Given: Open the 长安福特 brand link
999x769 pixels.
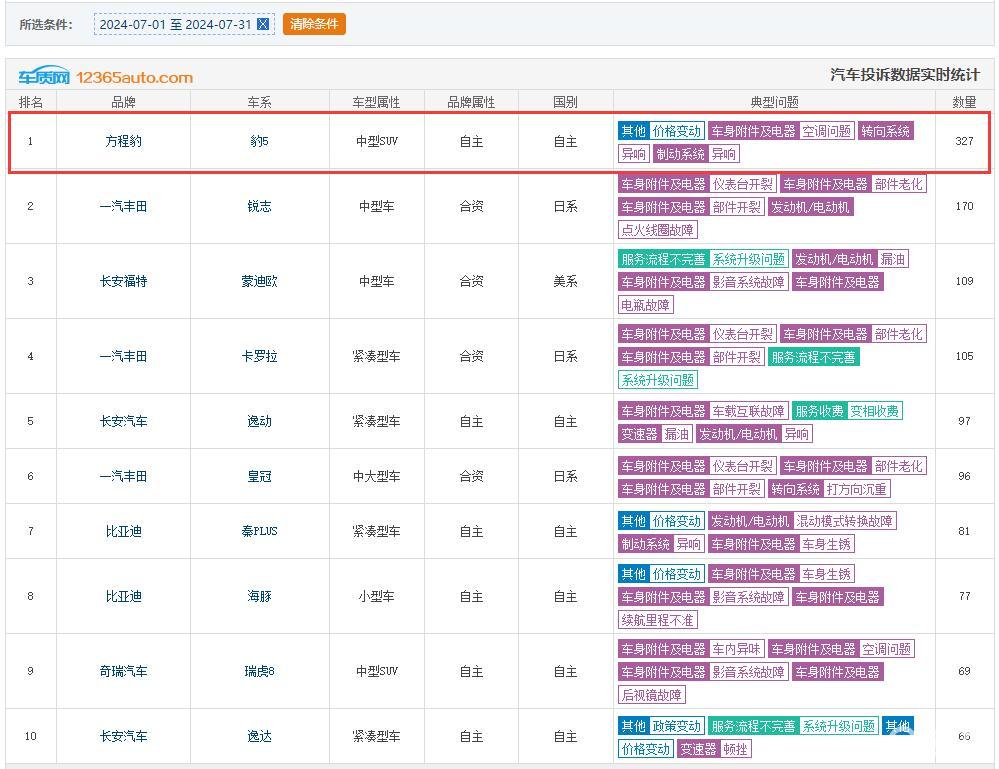Looking at the screenshot, I should (x=123, y=281).
